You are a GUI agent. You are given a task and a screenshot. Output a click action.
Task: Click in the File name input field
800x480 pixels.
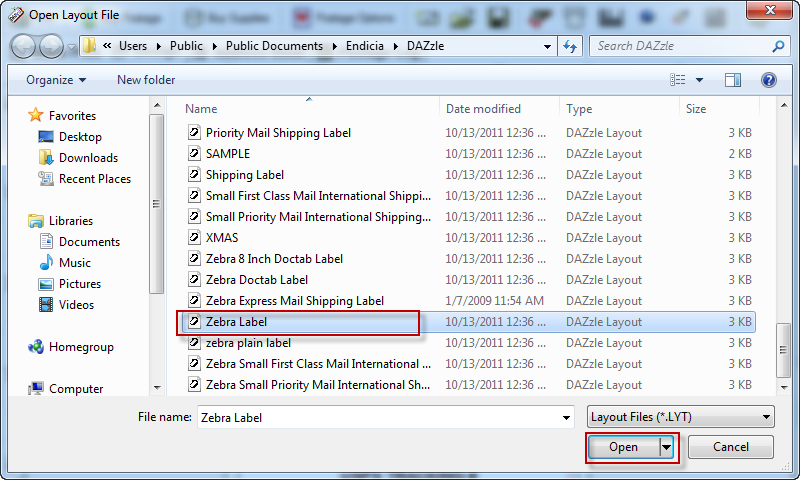(379, 418)
